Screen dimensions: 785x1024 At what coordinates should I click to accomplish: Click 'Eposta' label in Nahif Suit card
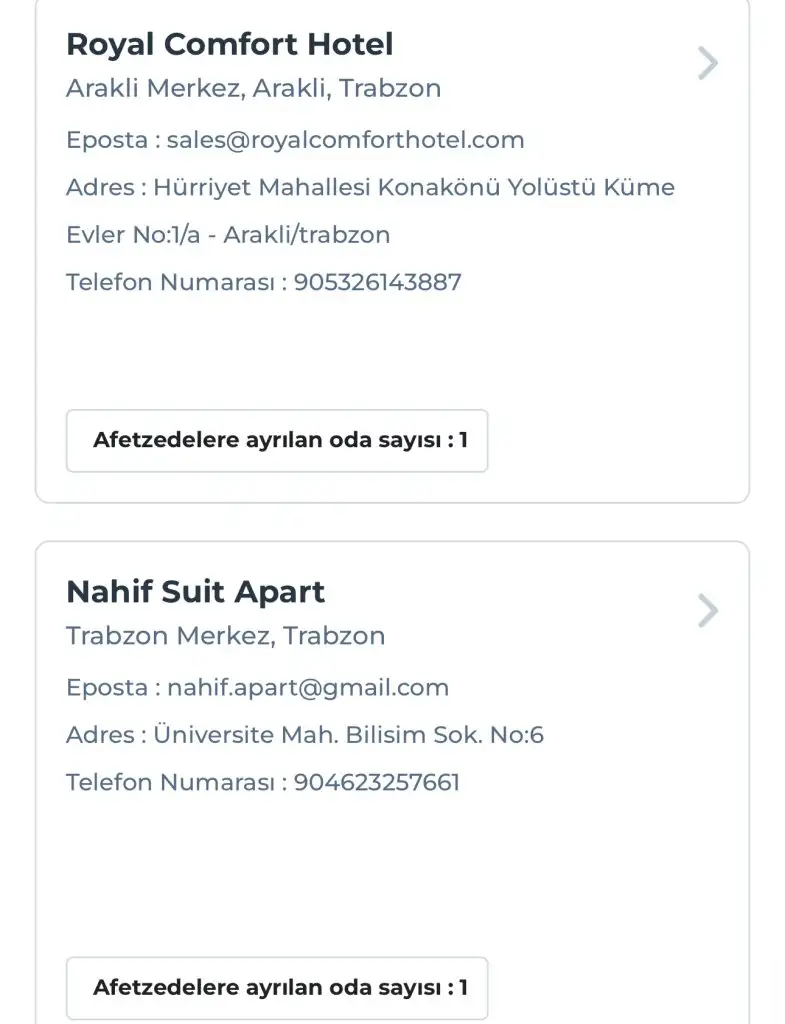pyautogui.click(x=107, y=688)
